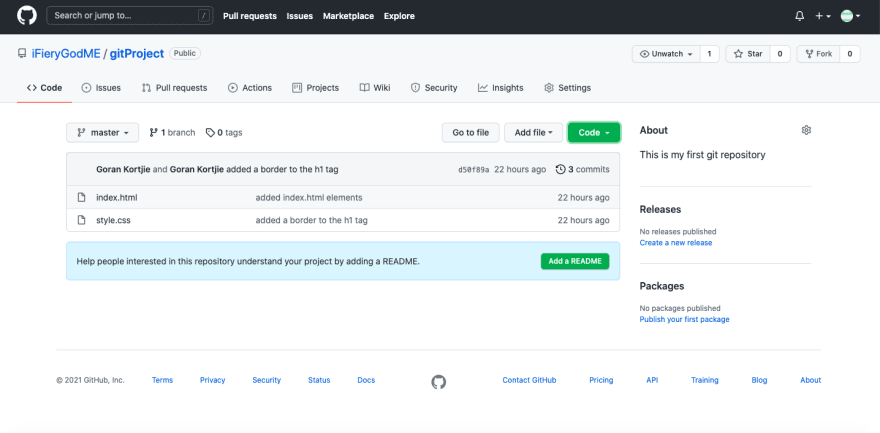This screenshot has height=433, width=880.
Task: Open the index.html file
Action: click(x=117, y=197)
